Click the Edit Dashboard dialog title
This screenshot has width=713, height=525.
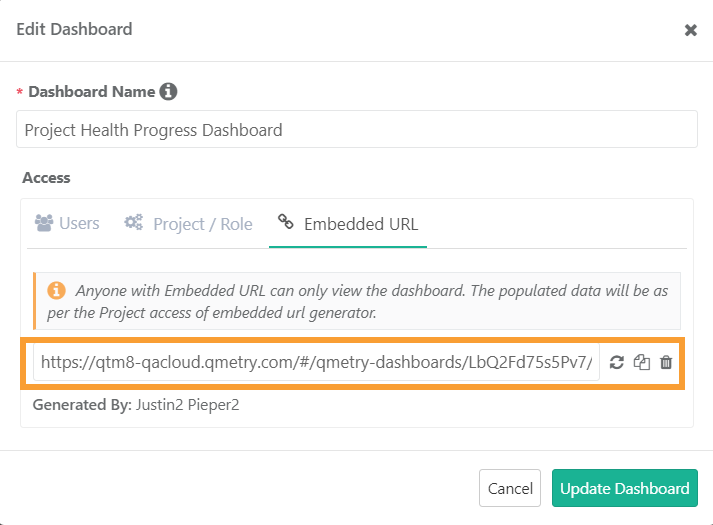click(74, 29)
